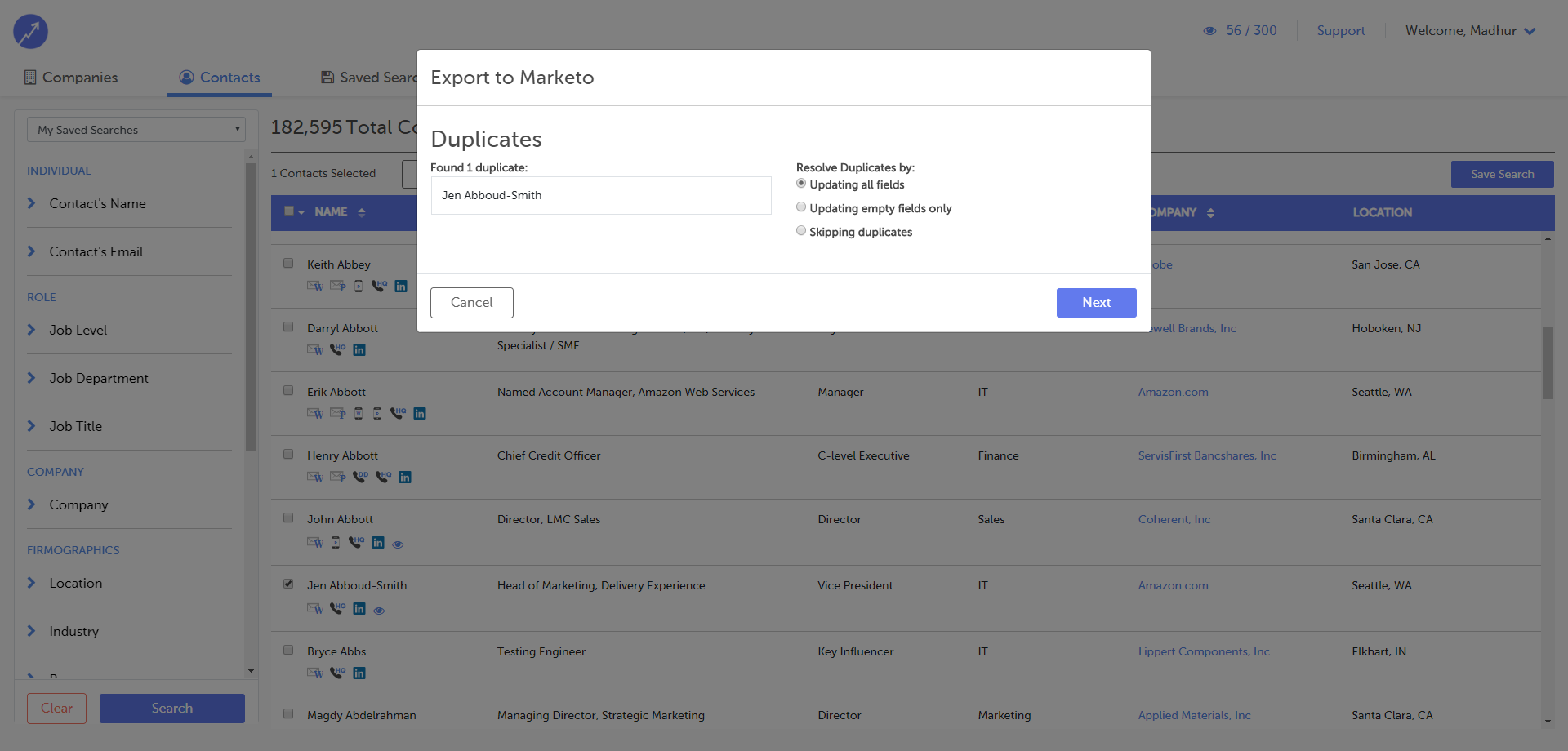
Task: Open the Coherent, Inc company link
Action: pos(1174,520)
